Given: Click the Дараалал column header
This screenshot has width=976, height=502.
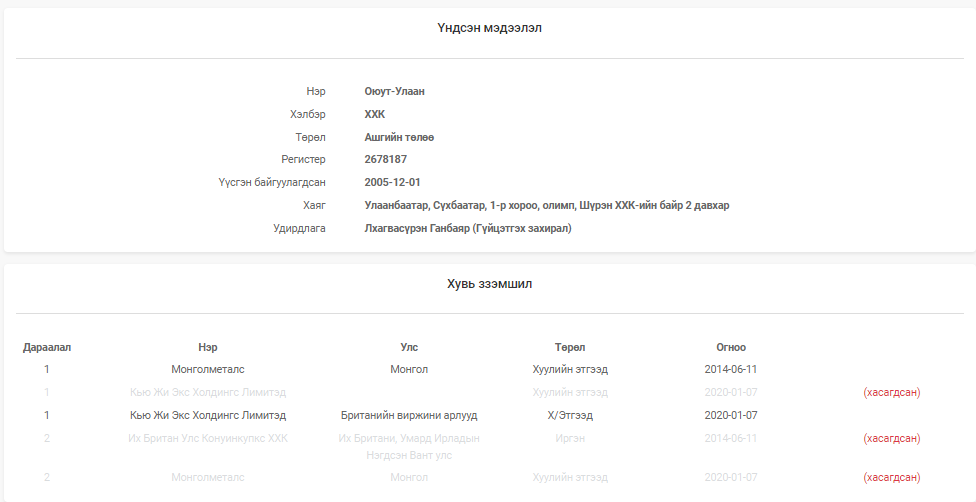Looking at the screenshot, I should 47,347.
